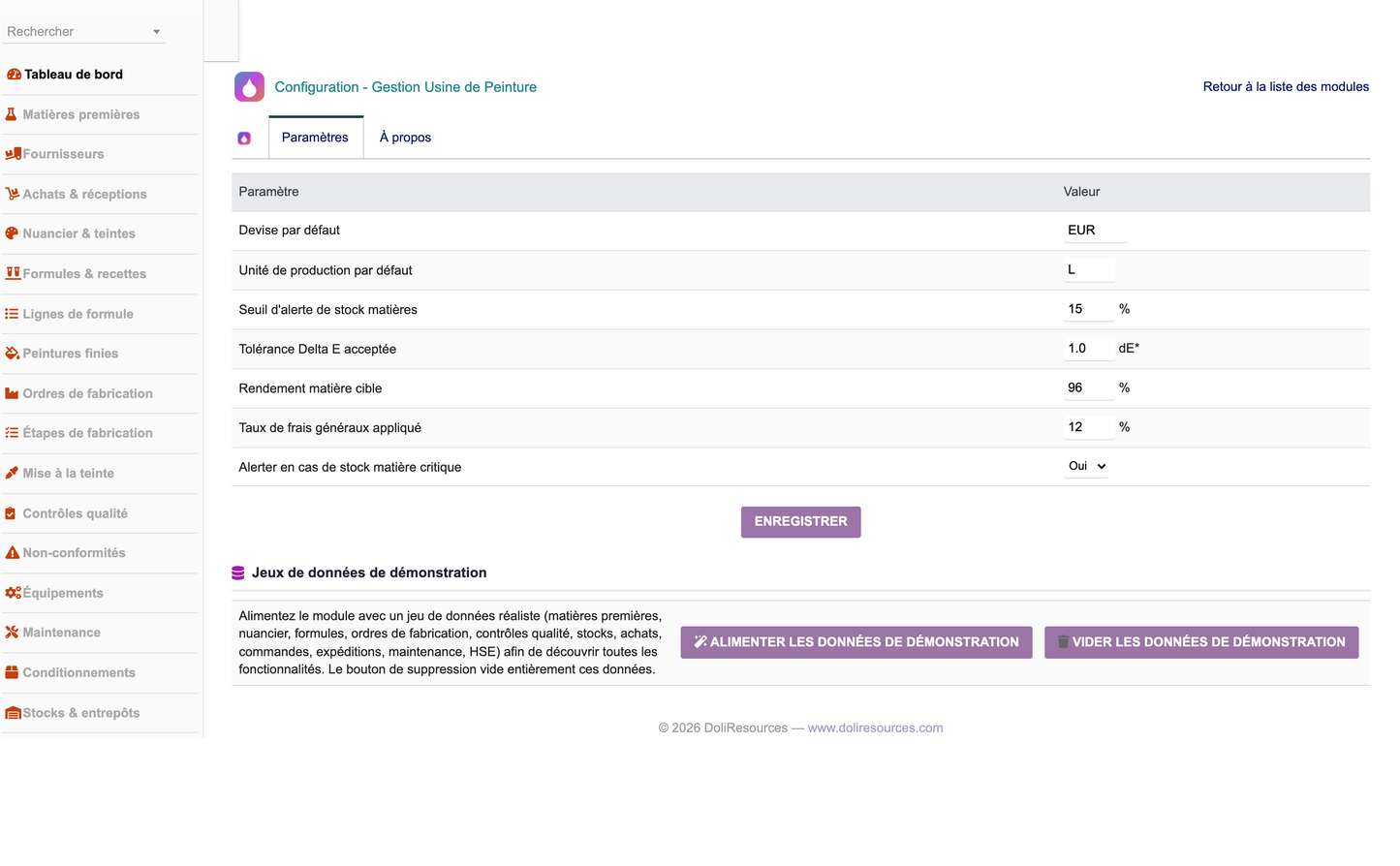Click the Étapes de fabrication tasks icon
1400x866 pixels.
pos(12,433)
